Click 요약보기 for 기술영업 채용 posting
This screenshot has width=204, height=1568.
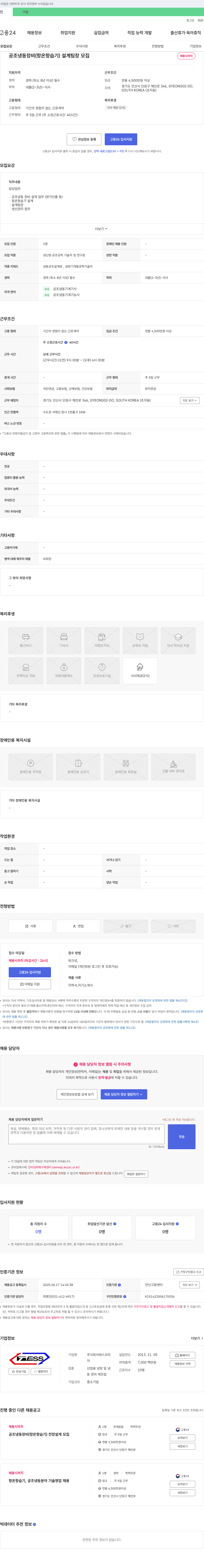pyautogui.click(x=183, y=1484)
